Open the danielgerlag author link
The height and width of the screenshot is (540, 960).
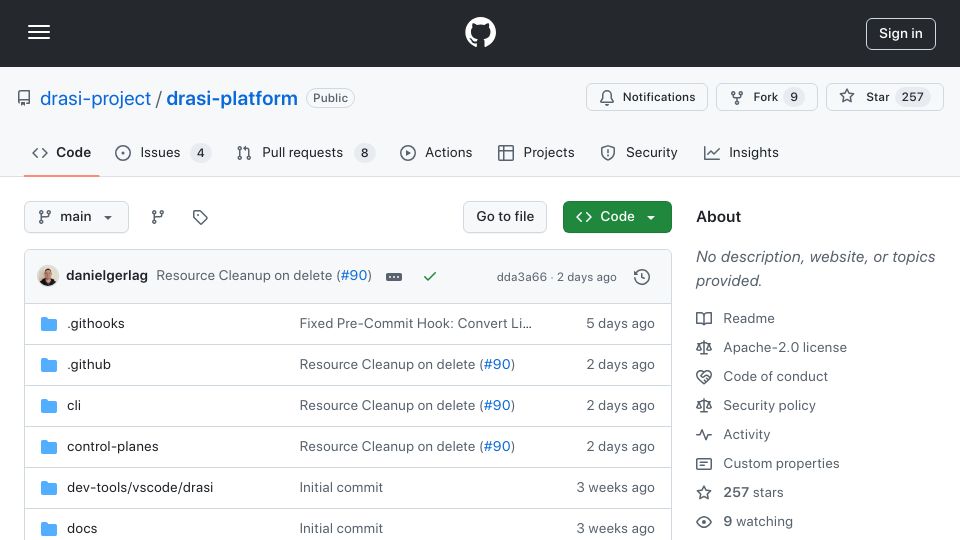click(x=107, y=276)
